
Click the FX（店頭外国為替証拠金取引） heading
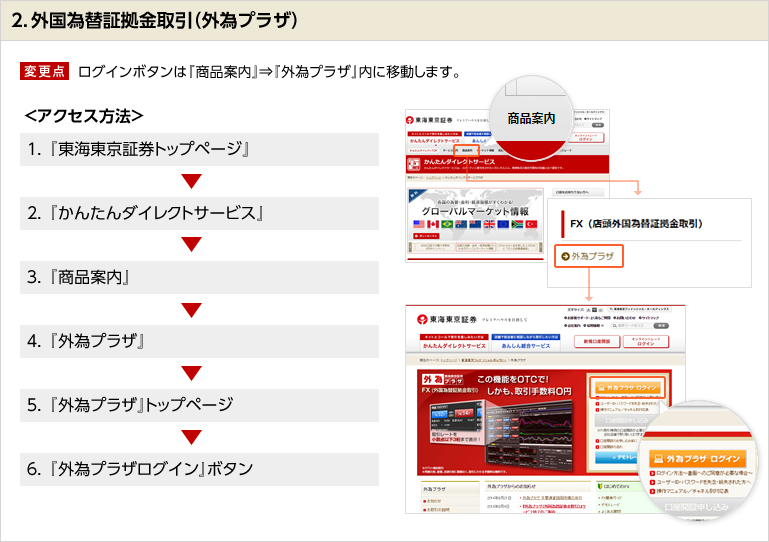tap(637, 224)
